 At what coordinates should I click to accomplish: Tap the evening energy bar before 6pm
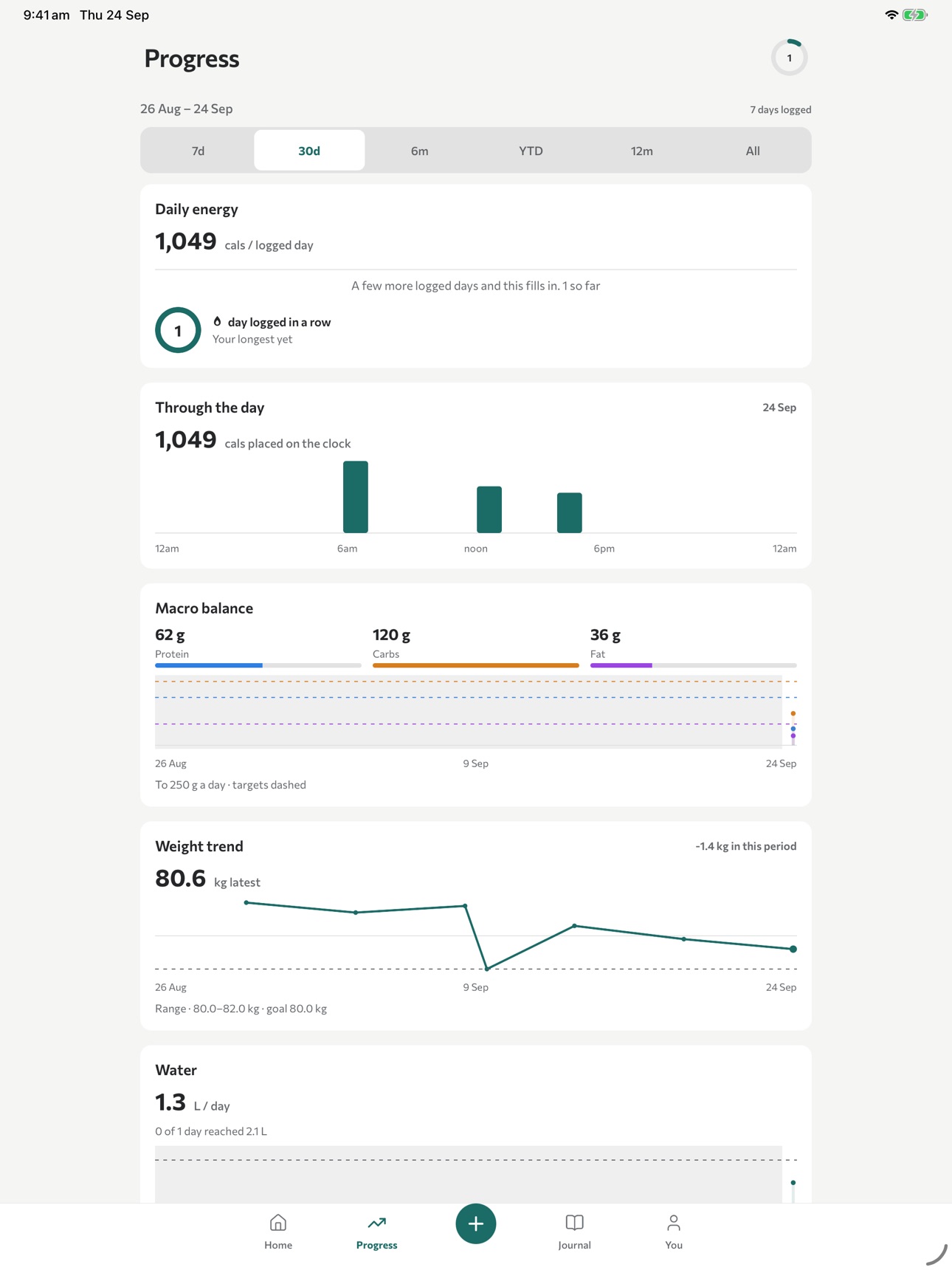[x=570, y=512]
